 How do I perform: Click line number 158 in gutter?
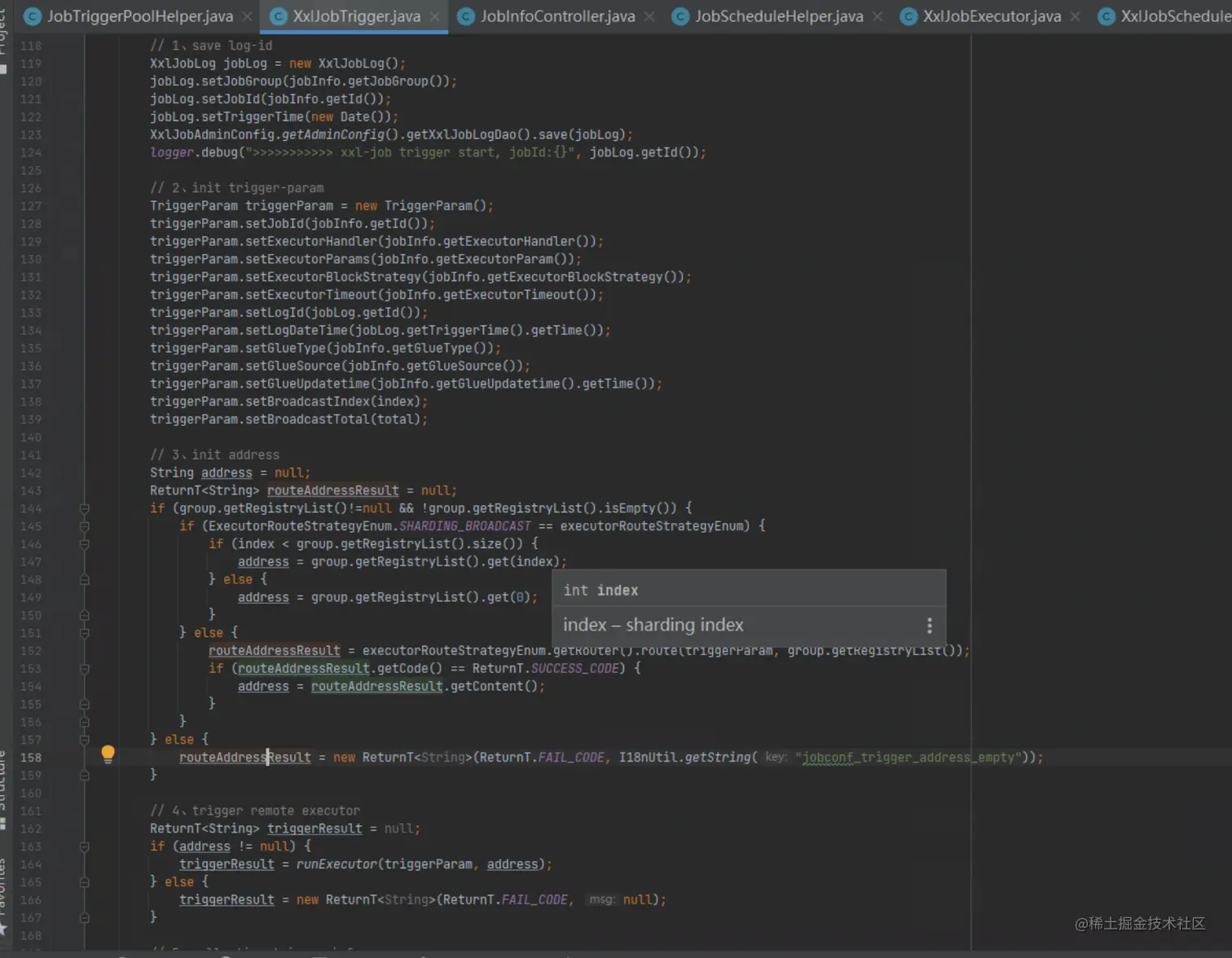pyautogui.click(x=31, y=758)
